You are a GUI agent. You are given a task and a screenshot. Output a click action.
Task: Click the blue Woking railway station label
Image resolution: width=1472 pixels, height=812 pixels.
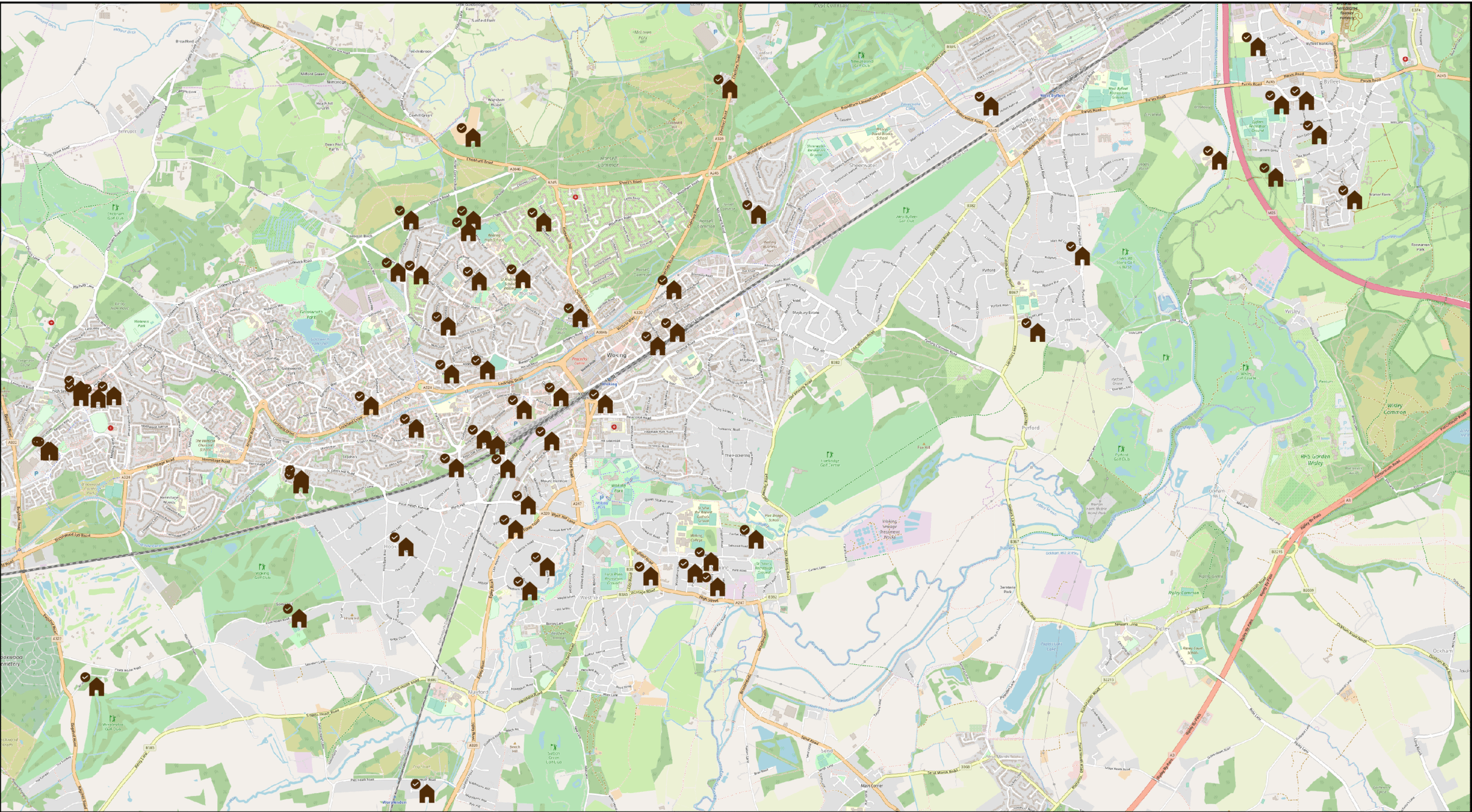pos(608,384)
